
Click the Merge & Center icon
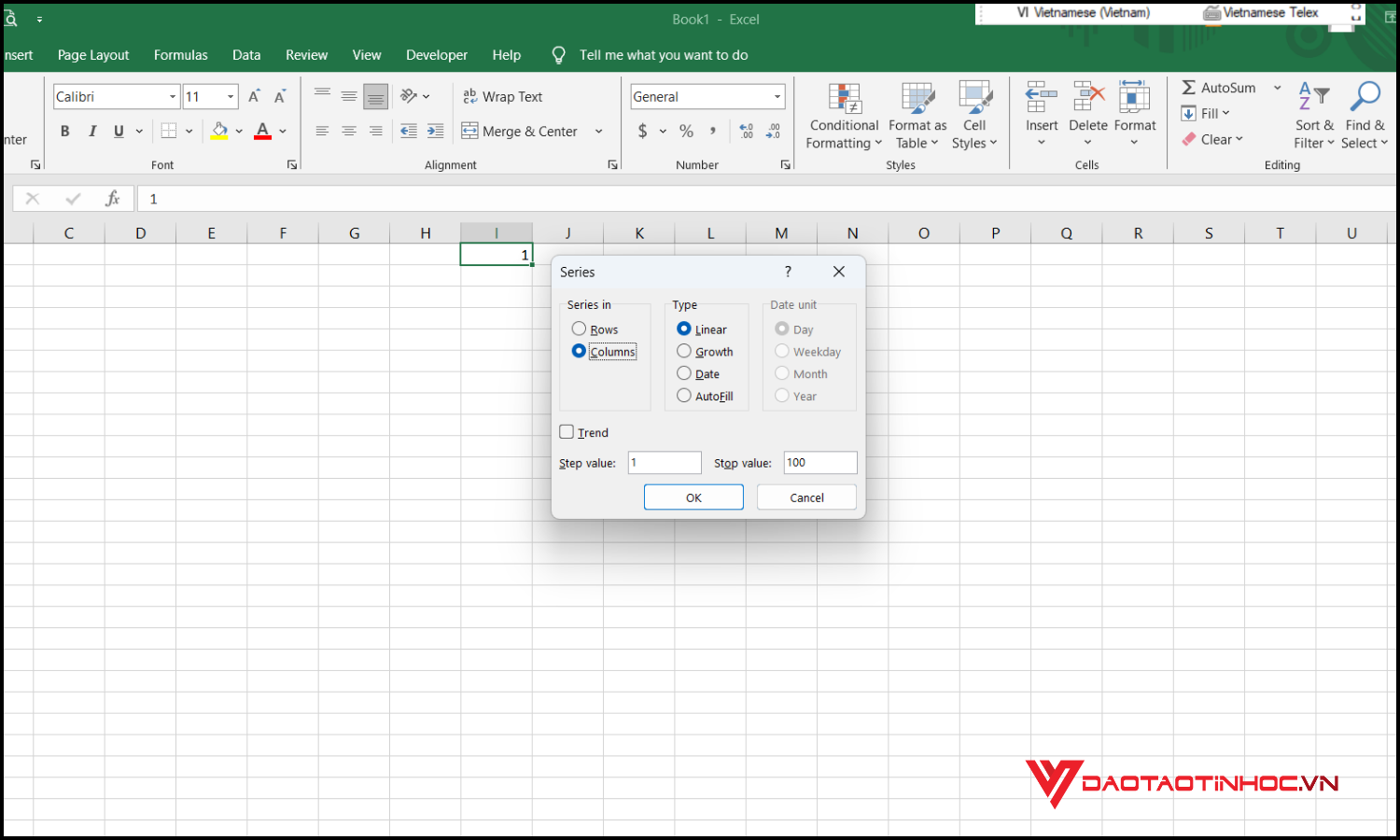tap(519, 131)
